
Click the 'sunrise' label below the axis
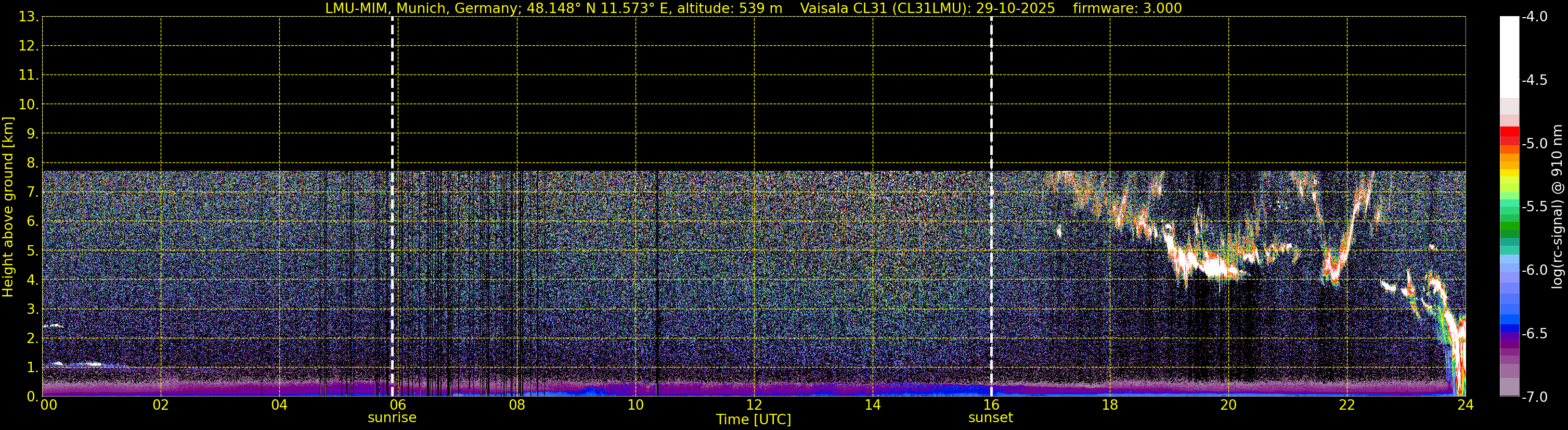(x=392, y=418)
